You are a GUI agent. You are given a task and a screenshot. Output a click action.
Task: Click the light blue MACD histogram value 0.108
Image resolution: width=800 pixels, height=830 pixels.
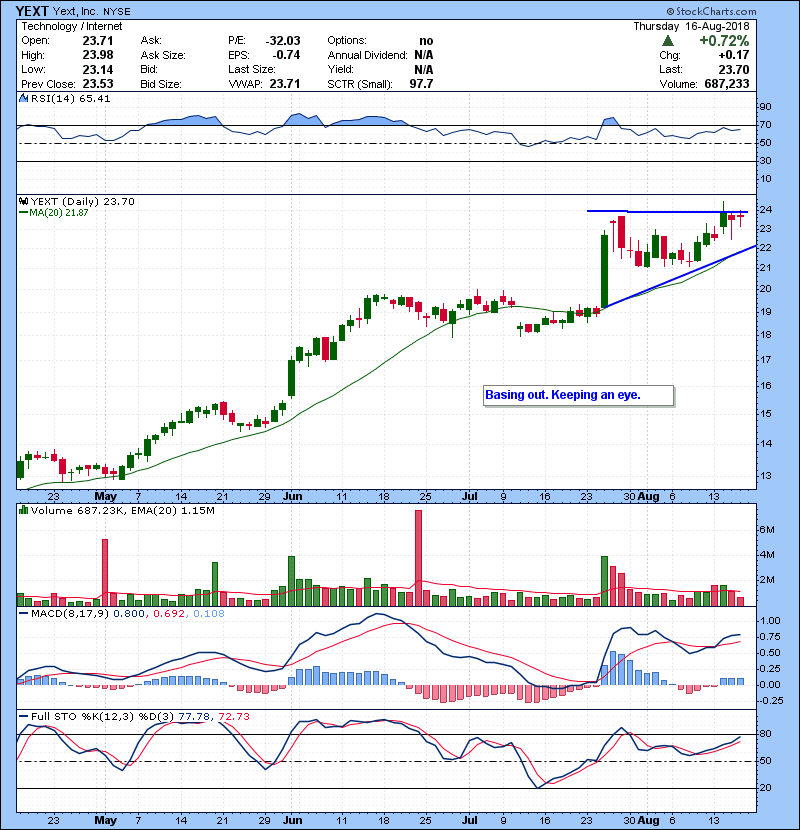click(x=209, y=614)
